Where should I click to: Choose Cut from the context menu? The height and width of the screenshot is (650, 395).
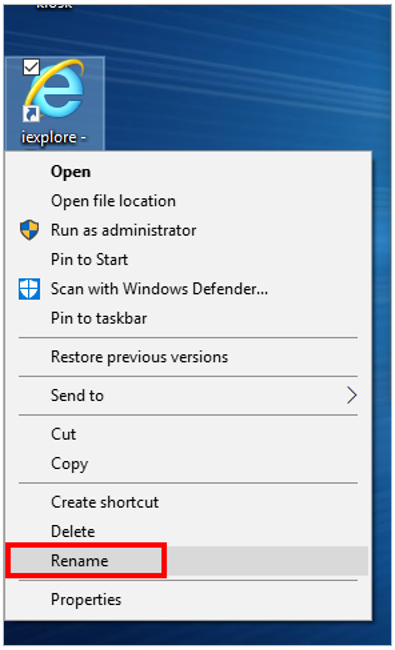63,434
